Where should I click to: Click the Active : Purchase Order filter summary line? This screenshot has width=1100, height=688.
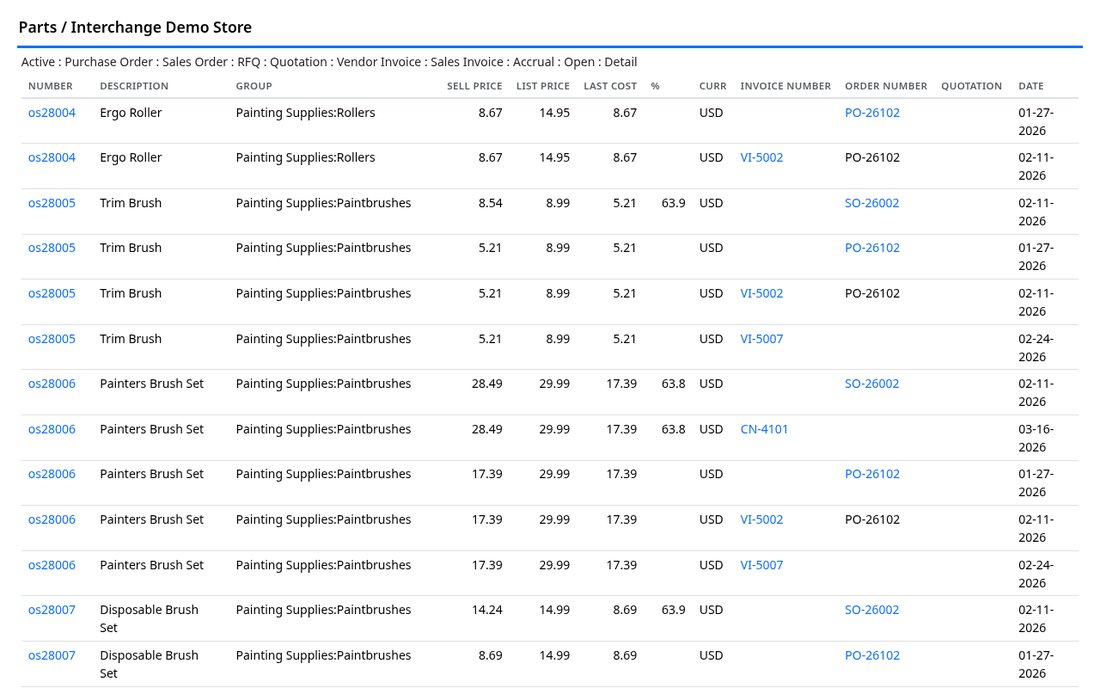(x=329, y=62)
